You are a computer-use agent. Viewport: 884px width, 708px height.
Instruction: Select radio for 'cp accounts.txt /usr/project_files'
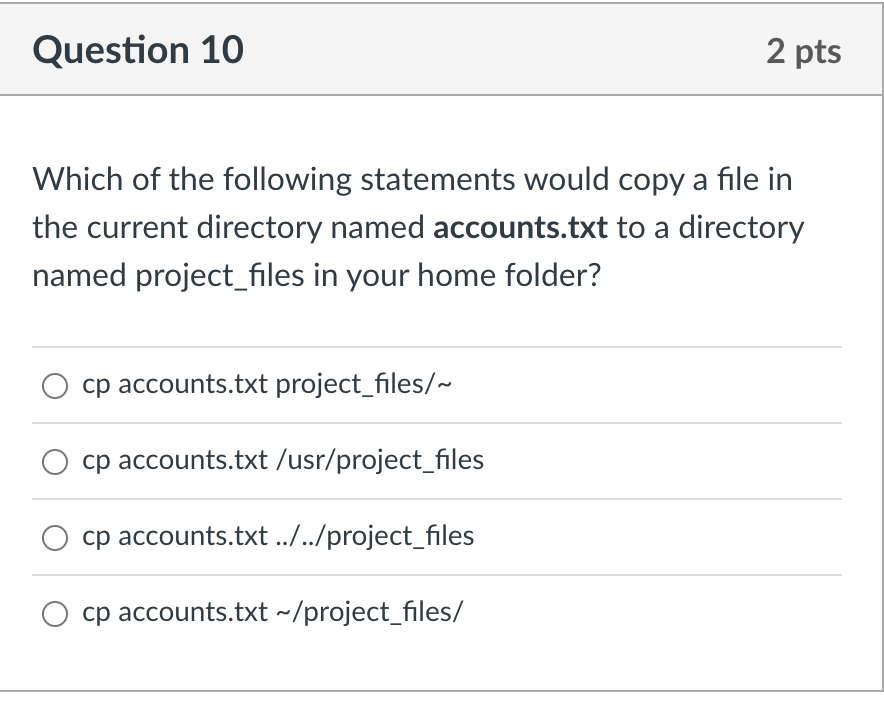(56, 461)
